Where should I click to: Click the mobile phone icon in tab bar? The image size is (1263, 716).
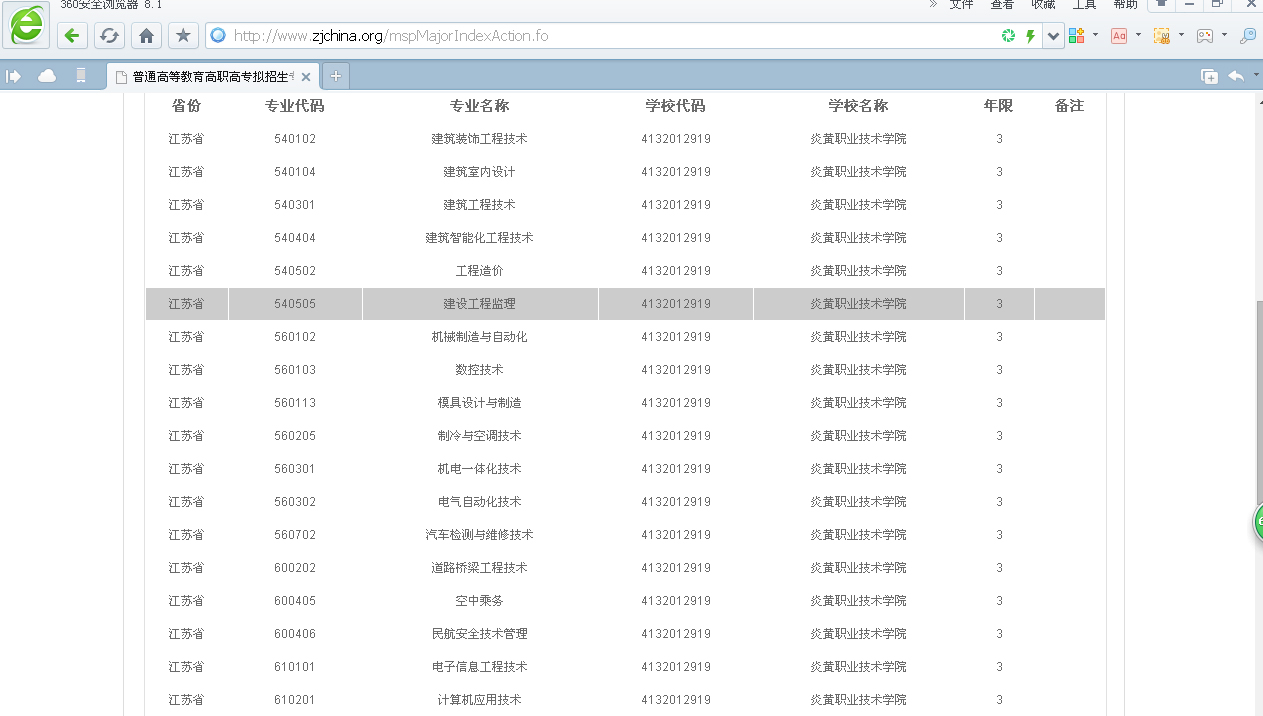click(x=81, y=76)
